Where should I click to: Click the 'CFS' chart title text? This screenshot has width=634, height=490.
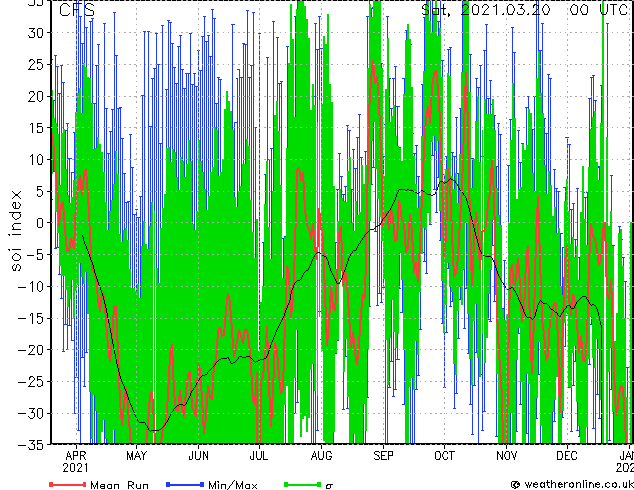coord(76,10)
